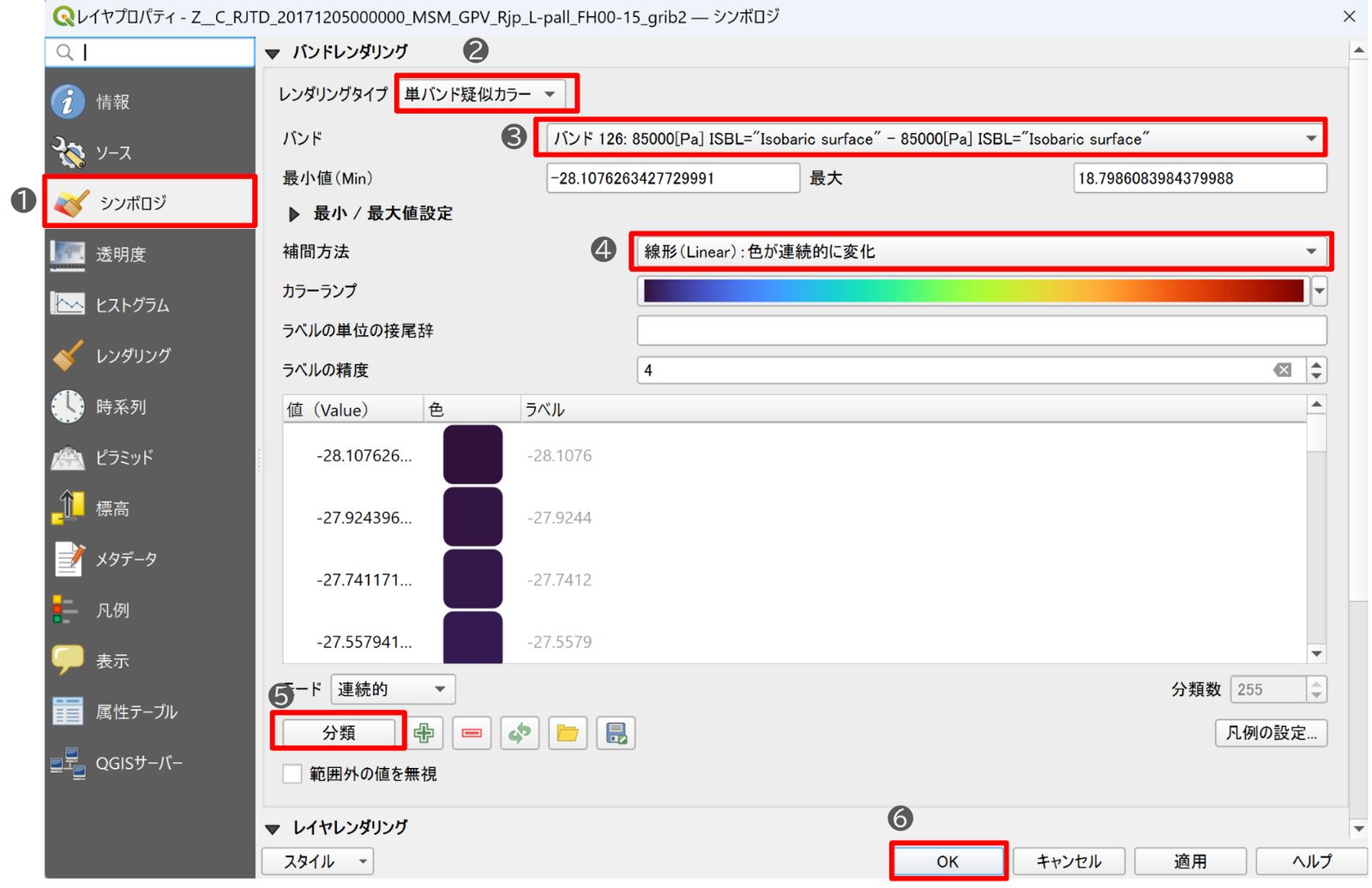
Task: Collapse レイヤレンダリング section
Action: click(273, 829)
